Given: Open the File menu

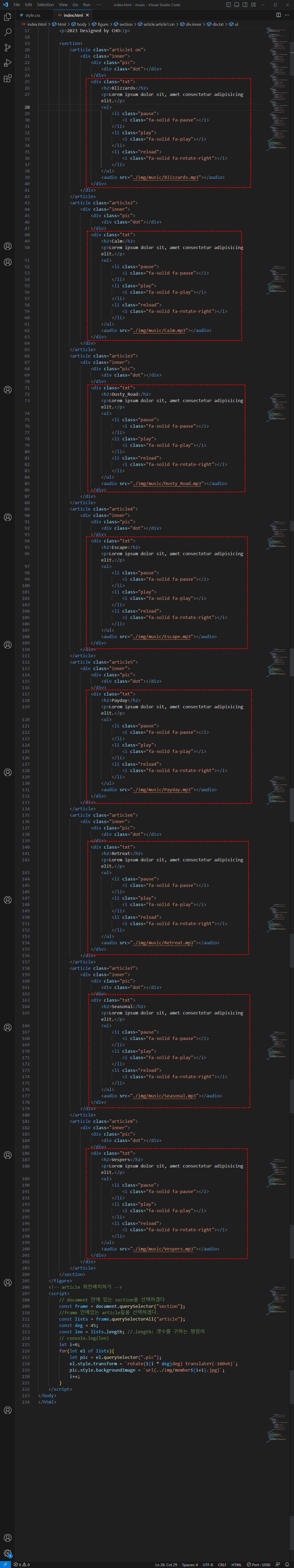Looking at the screenshot, I should pos(16,4).
